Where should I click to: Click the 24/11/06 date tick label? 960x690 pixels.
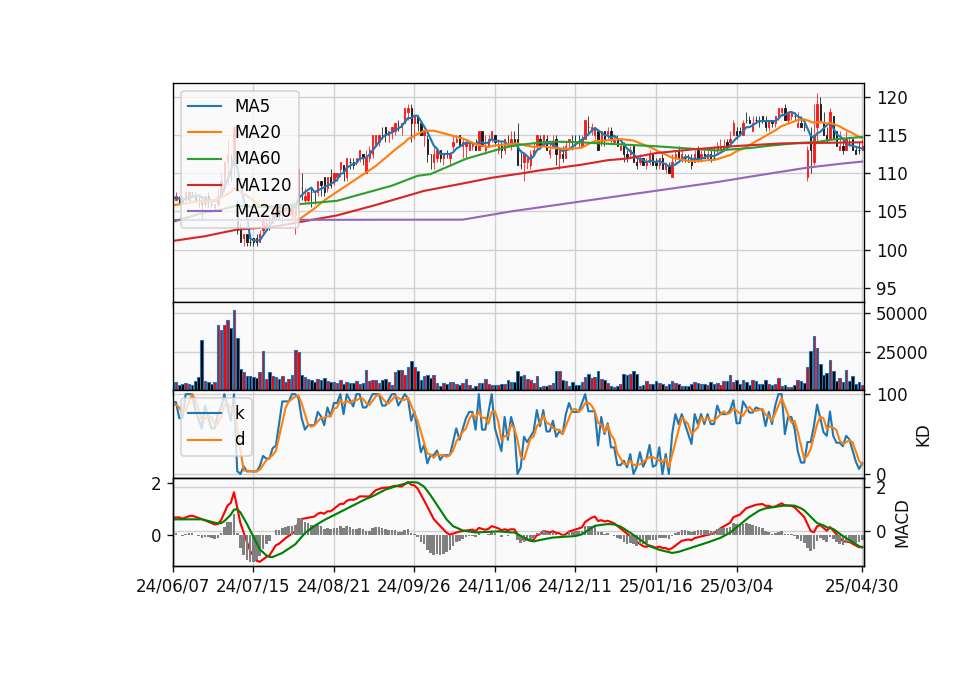coord(495,587)
